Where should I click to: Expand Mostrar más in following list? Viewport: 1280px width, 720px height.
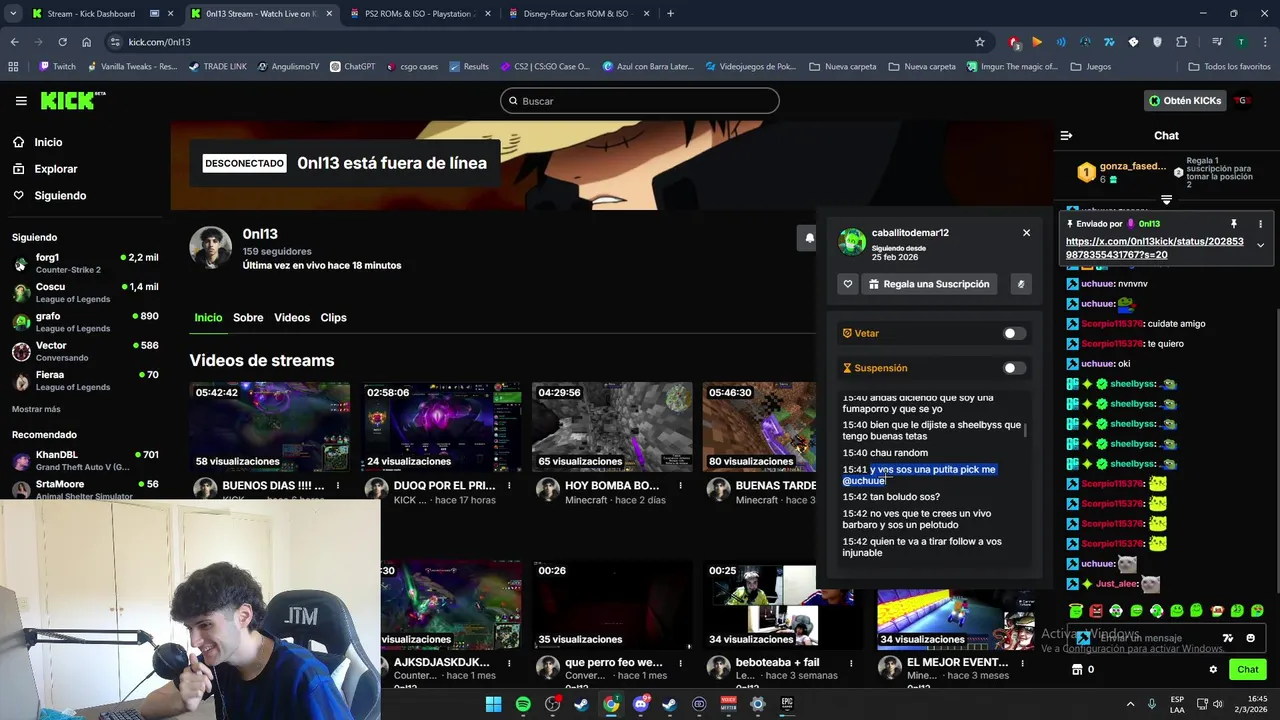pyautogui.click(x=36, y=409)
